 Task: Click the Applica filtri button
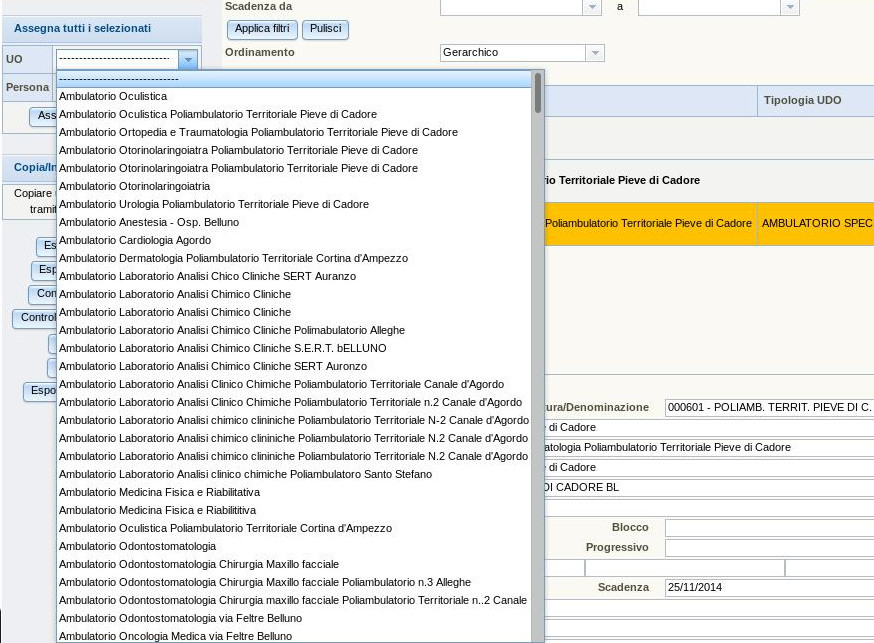pyautogui.click(x=262, y=29)
